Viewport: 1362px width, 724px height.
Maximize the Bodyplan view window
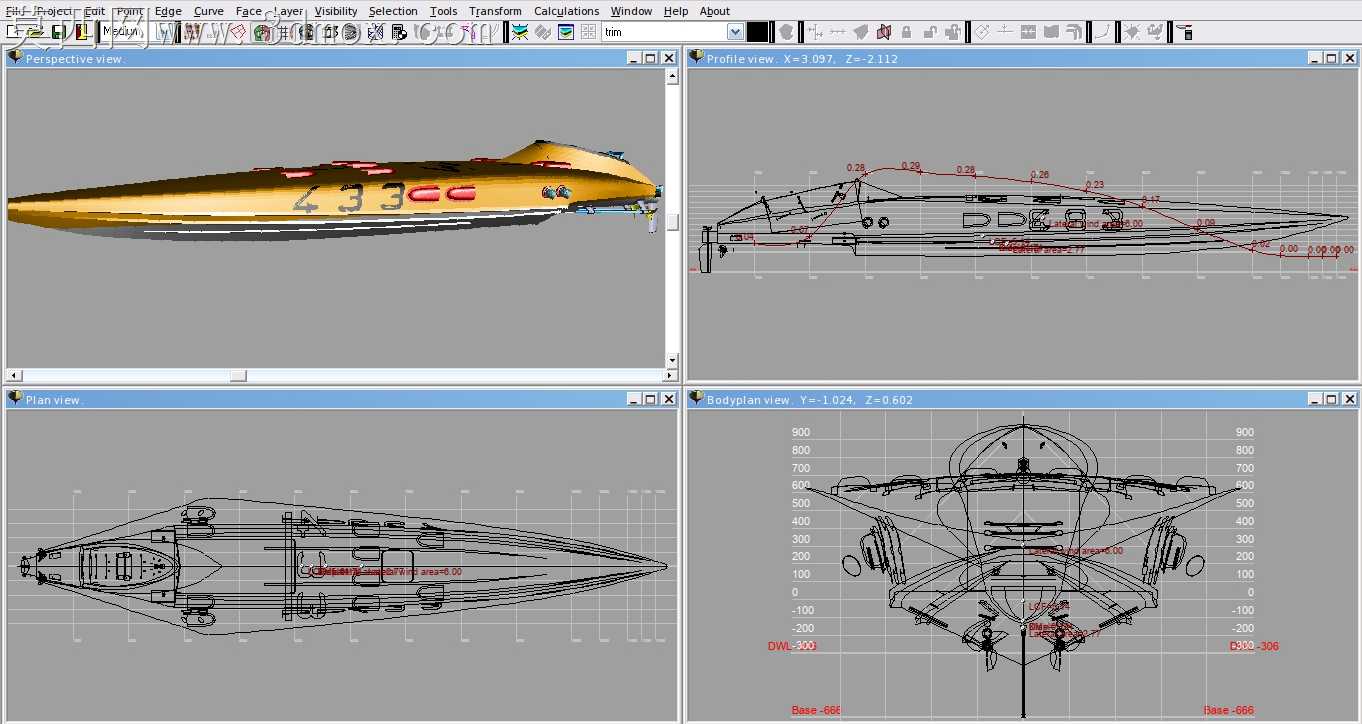(1331, 399)
